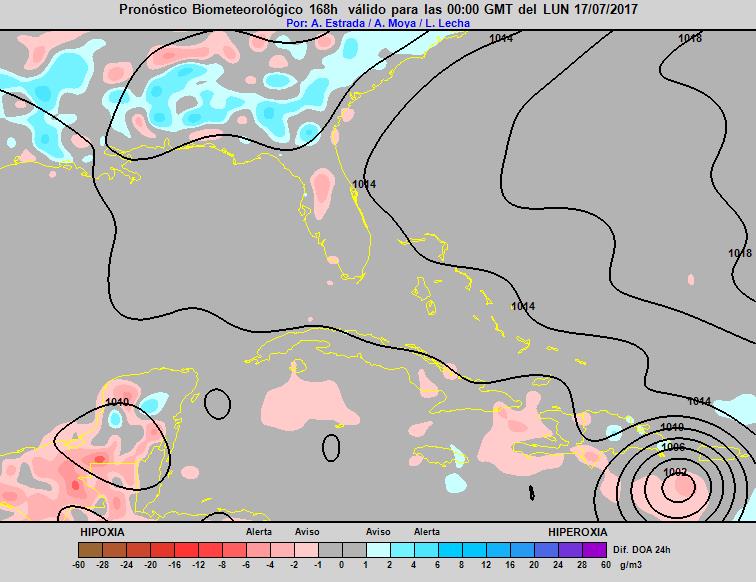Click the 'Aviso' label on the hyperoxia side

378,532
